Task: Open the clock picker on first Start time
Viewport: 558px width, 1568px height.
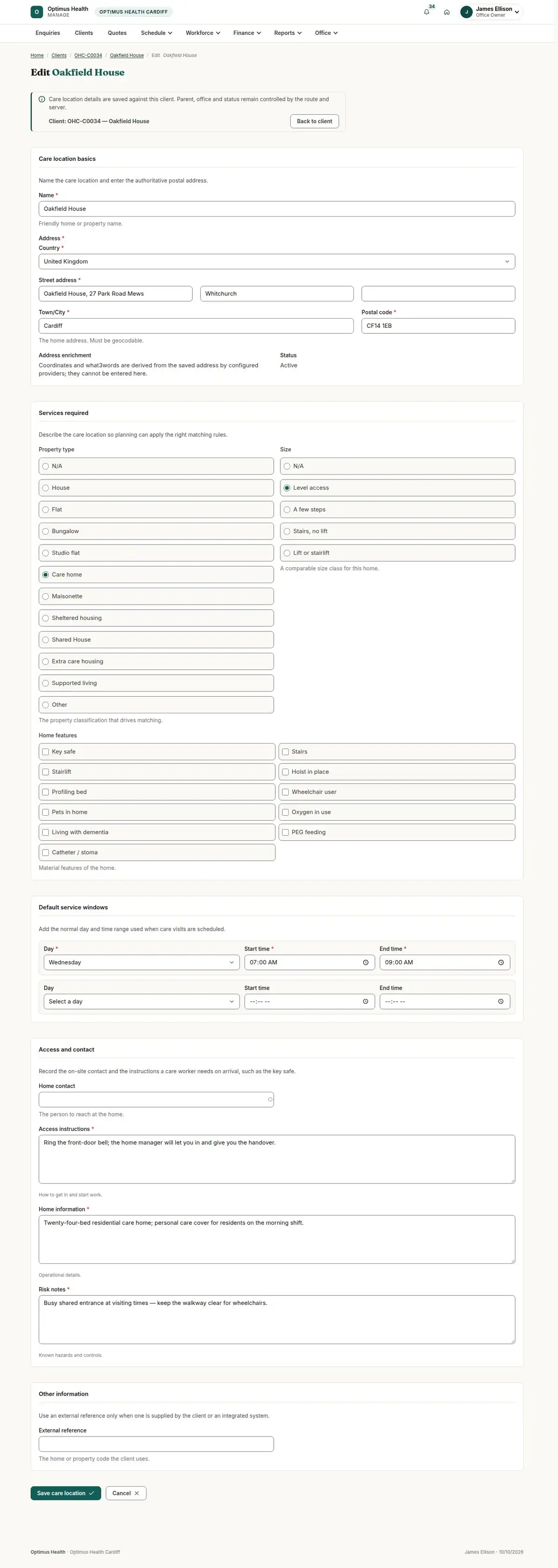Action: (365, 963)
